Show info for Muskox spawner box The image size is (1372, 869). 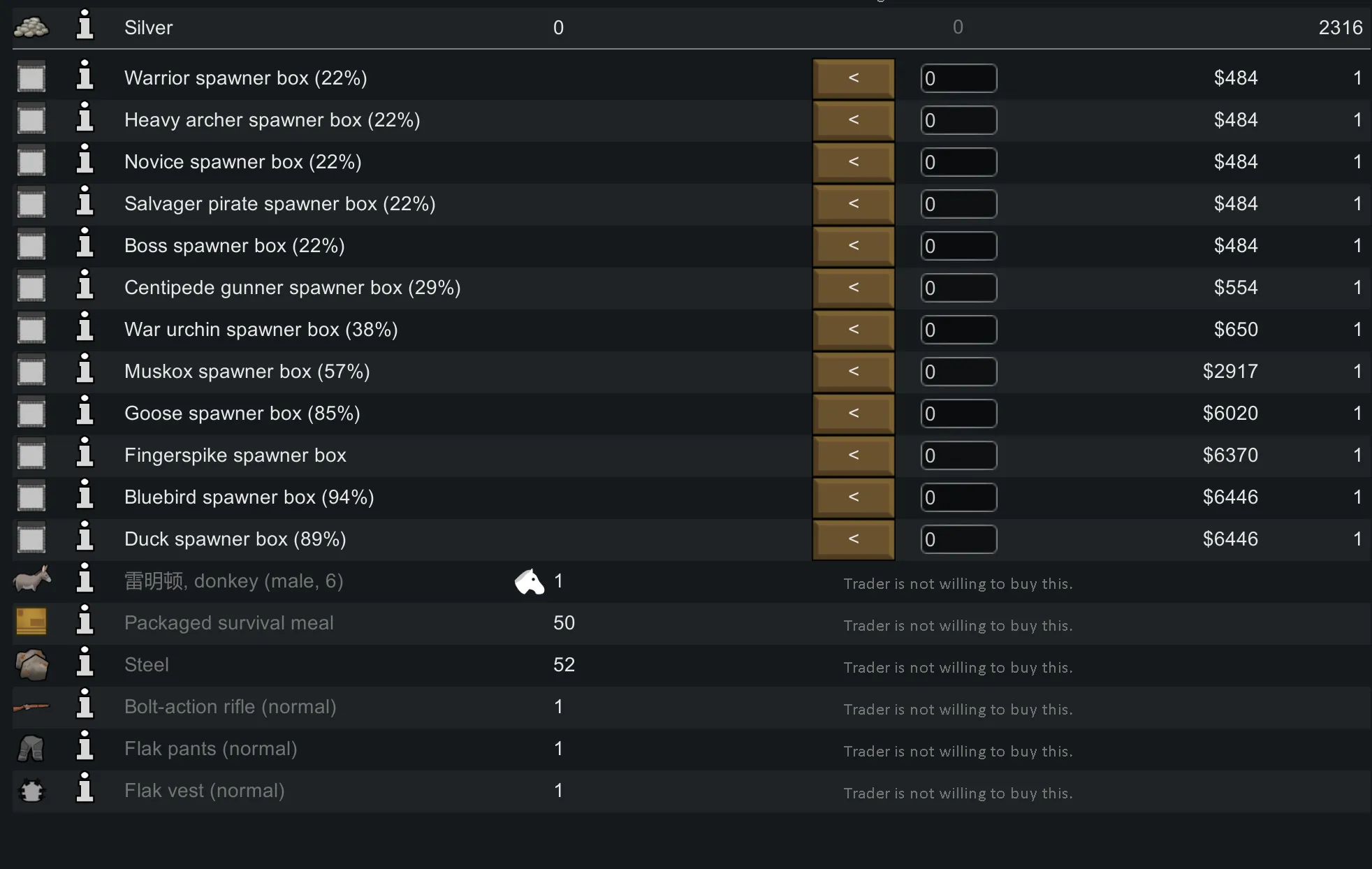click(x=85, y=371)
